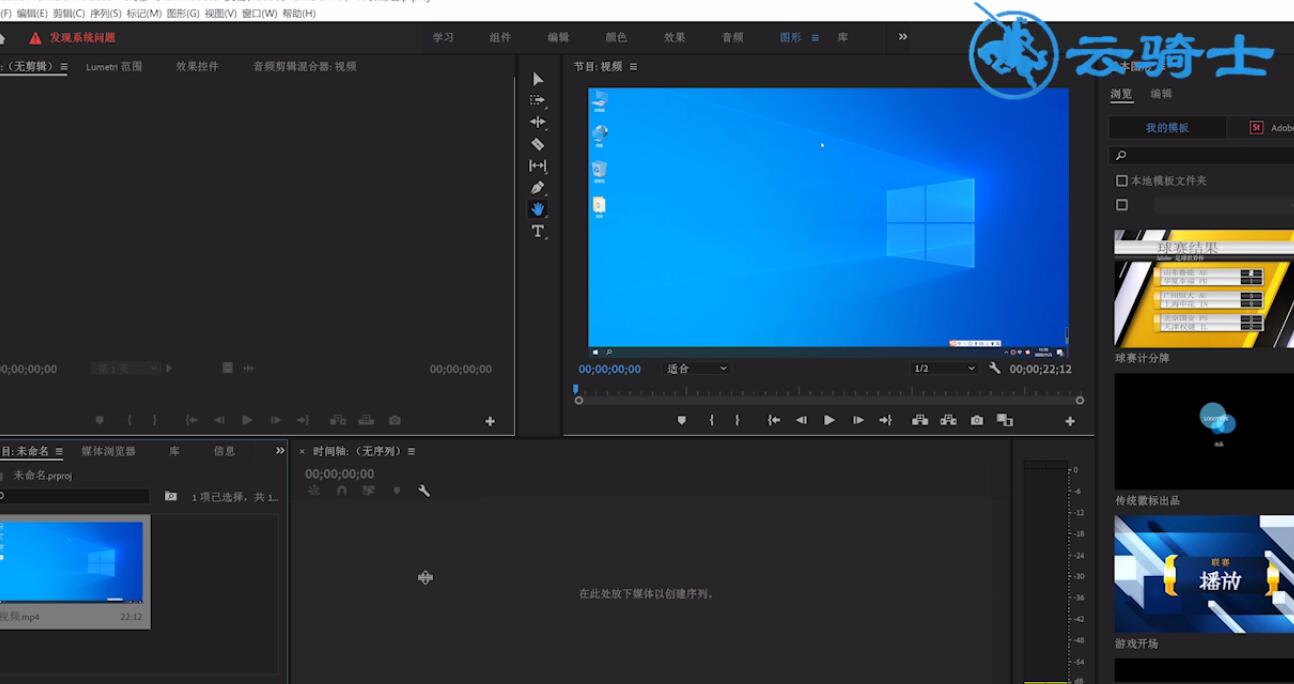Select the Hand tool
The height and width of the screenshot is (684, 1294).
pos(538,209)
